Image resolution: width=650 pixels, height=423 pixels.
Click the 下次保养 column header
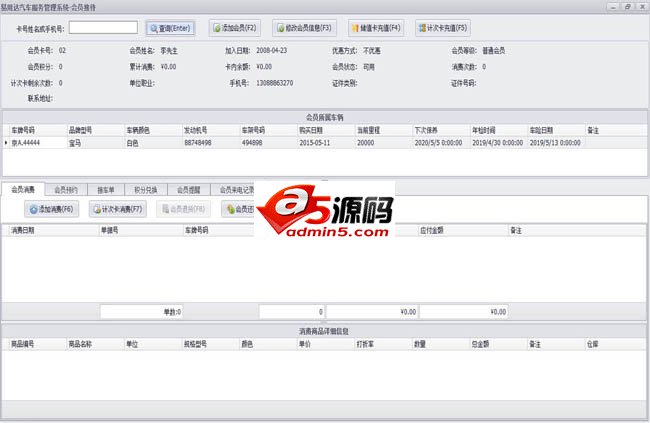441,130
